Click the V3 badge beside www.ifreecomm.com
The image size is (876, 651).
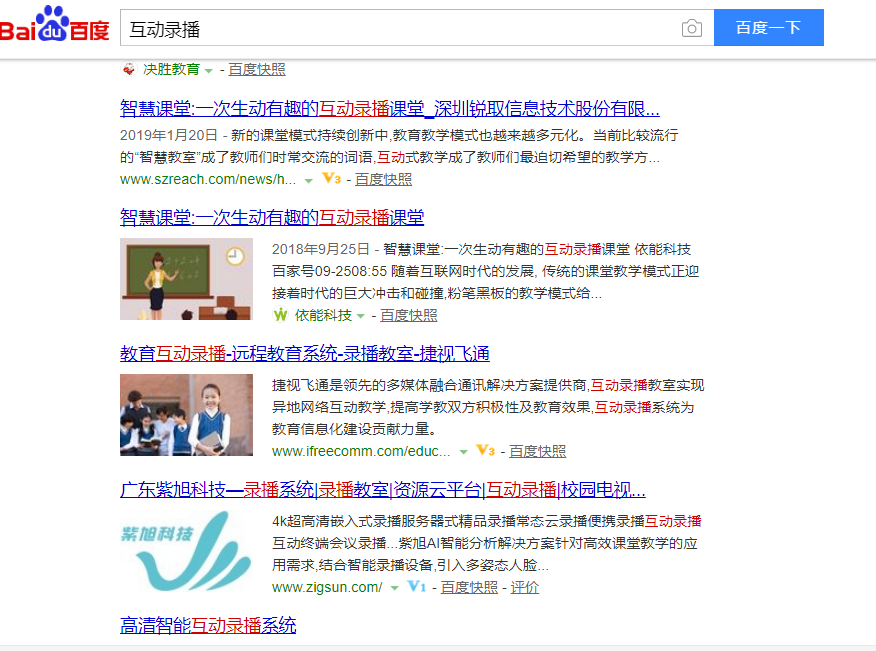pyautogui.click(x=486, y=451)
